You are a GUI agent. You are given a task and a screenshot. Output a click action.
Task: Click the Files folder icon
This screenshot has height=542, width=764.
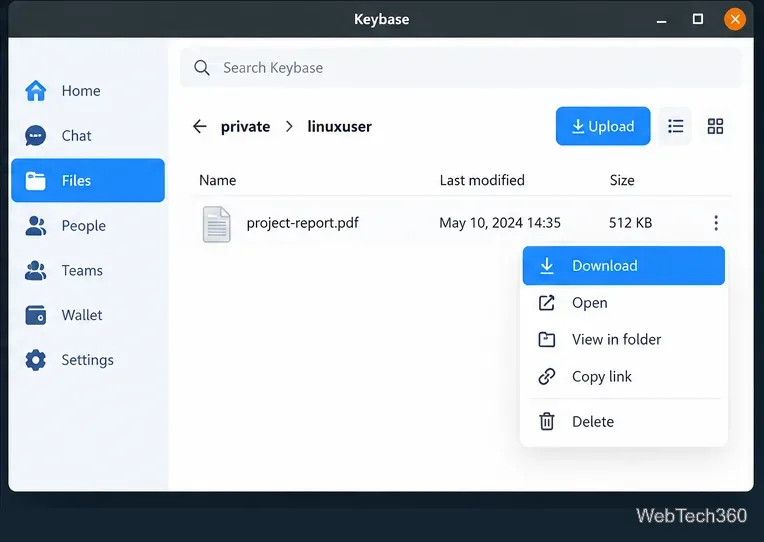point(36,181)
